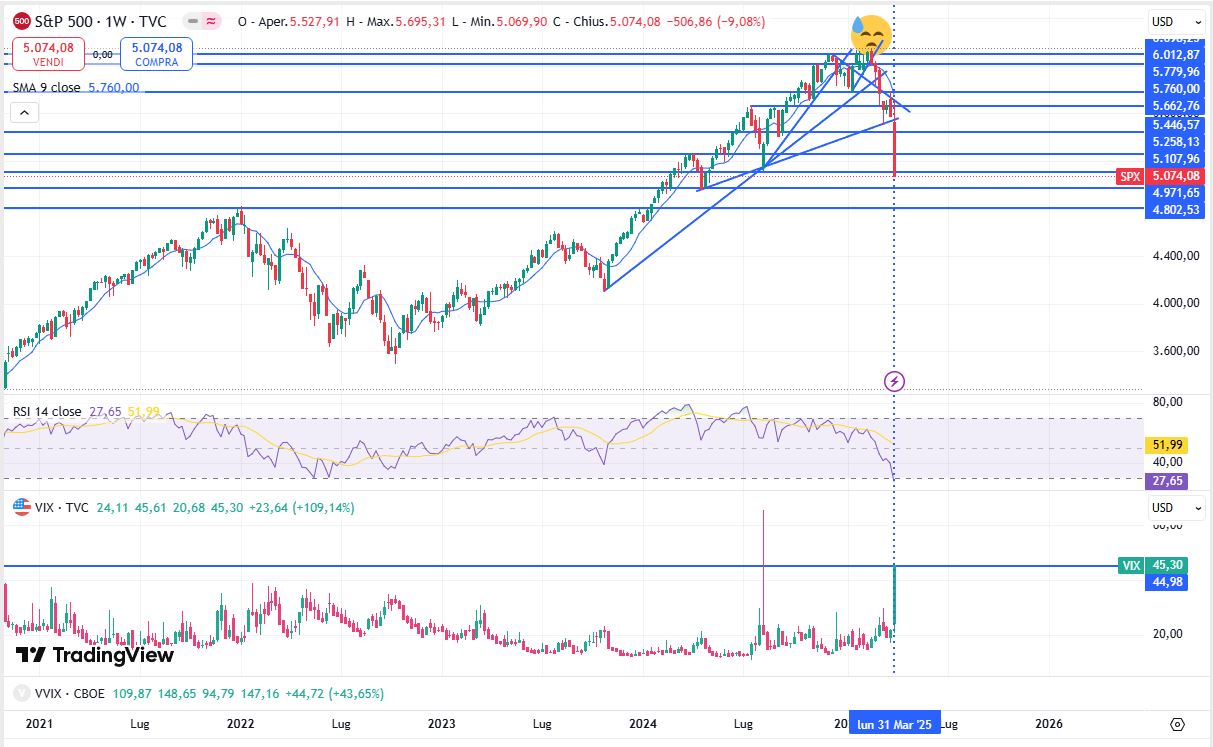The width and height of the screenshot is (1213, 747).
Task: Click the 2022 label on the time axis
Action: tap(240, 724)
